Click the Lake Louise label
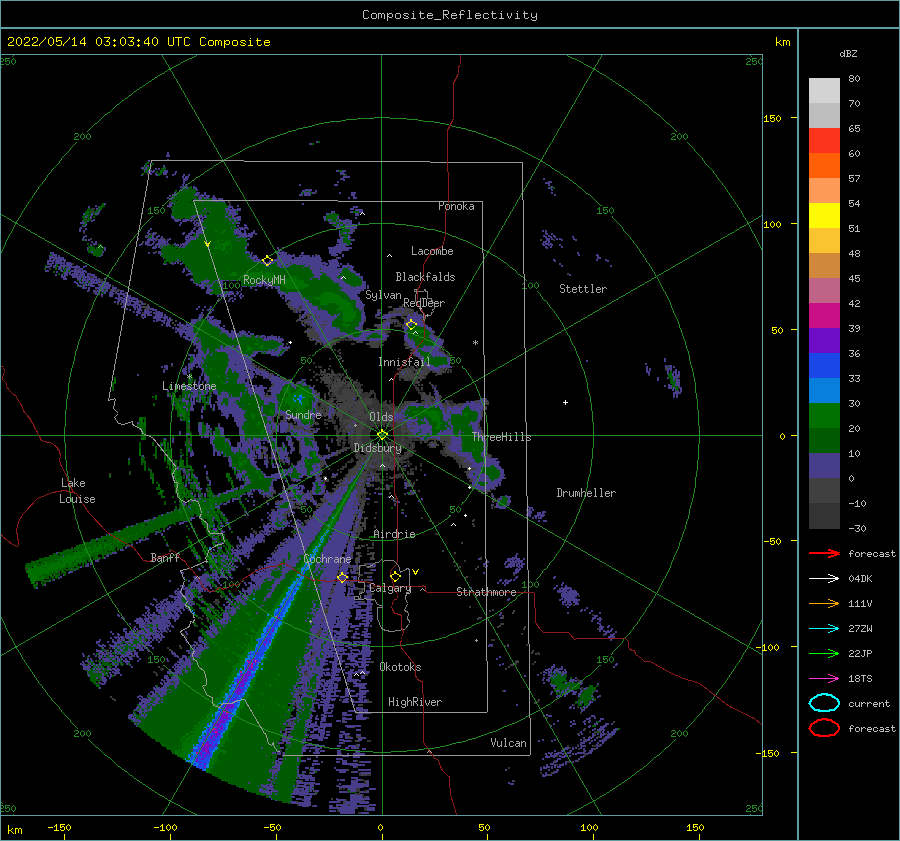Image resolution: width=900 pixels, height=841 pixels. click(77, 491)
